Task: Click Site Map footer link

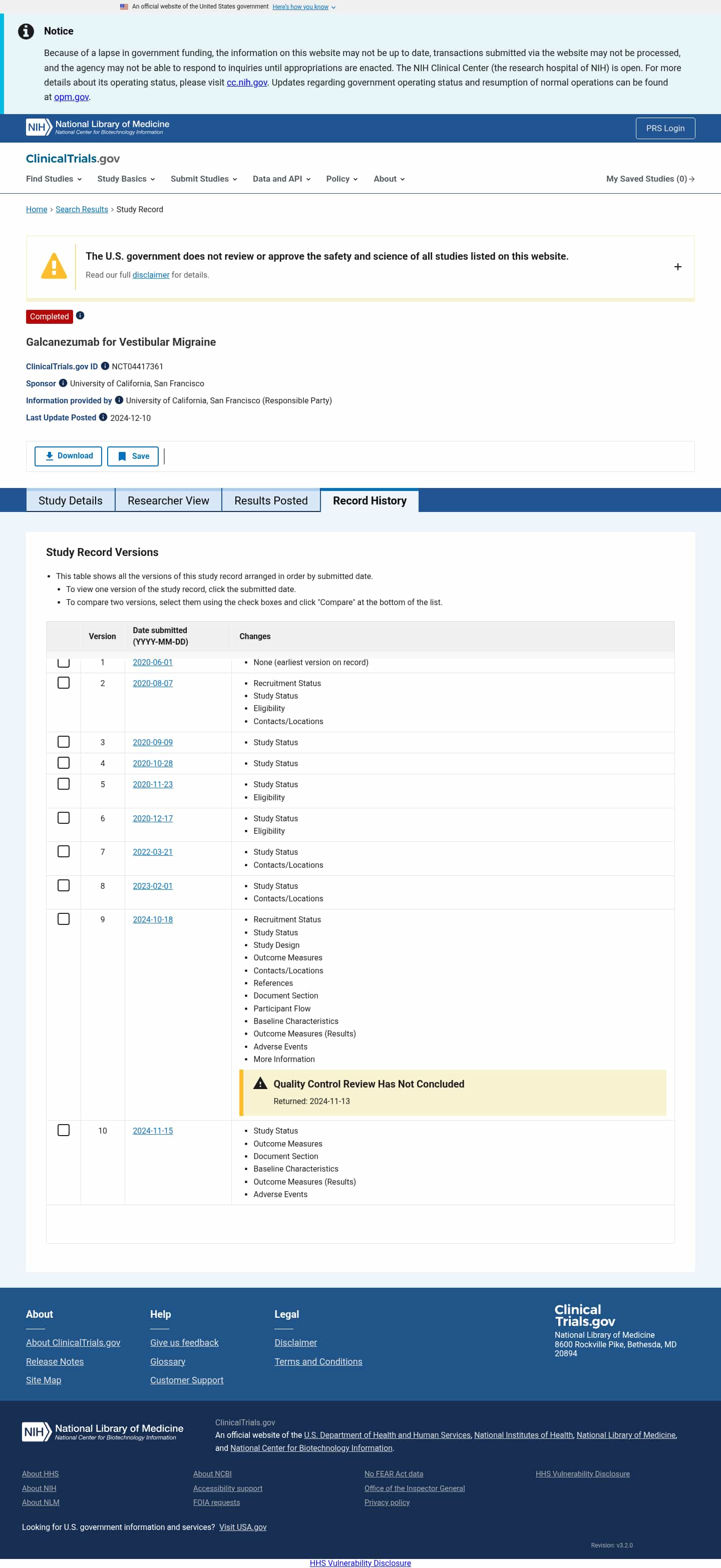Action: 43,1379
